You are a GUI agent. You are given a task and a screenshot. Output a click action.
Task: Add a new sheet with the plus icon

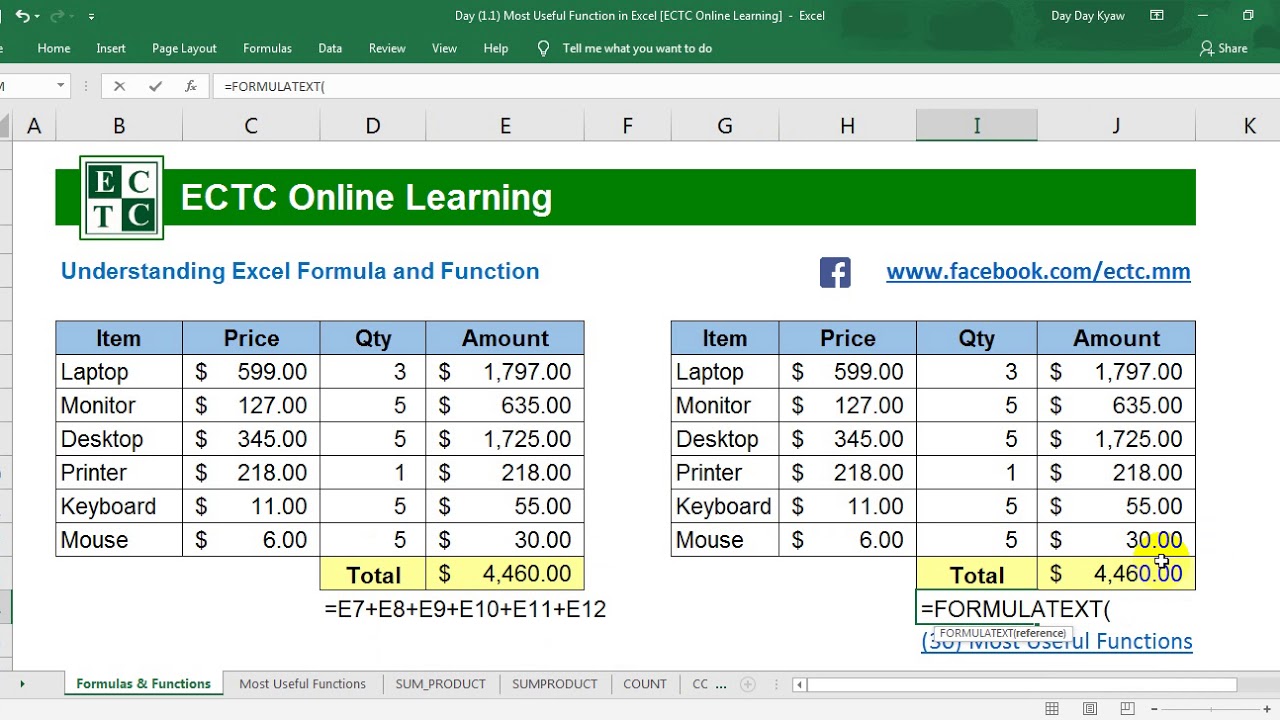[747, 684]
